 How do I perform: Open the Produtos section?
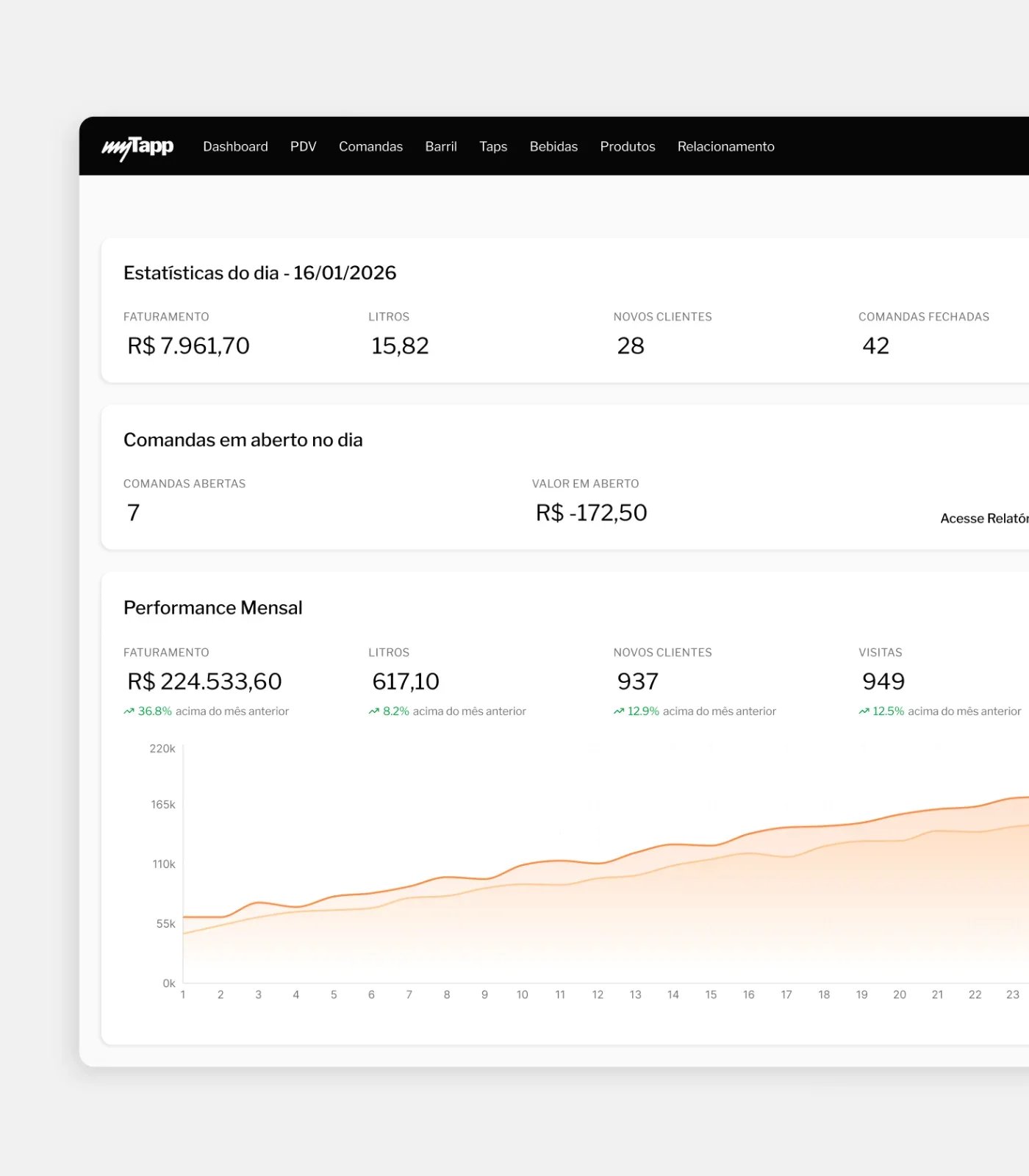(x=628, y=146)
